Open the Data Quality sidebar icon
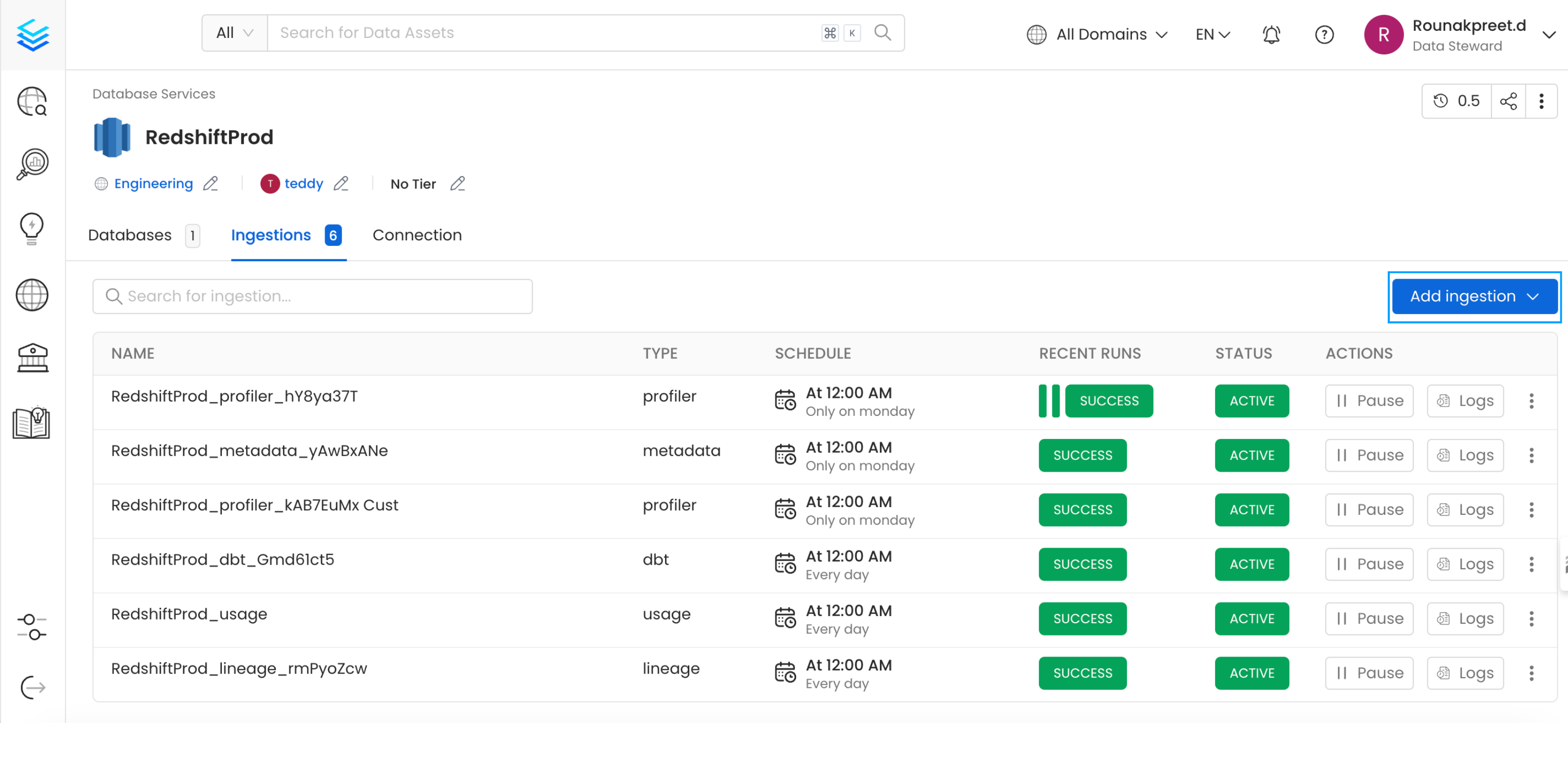The image size is (1568, 770). pos(32,164)
